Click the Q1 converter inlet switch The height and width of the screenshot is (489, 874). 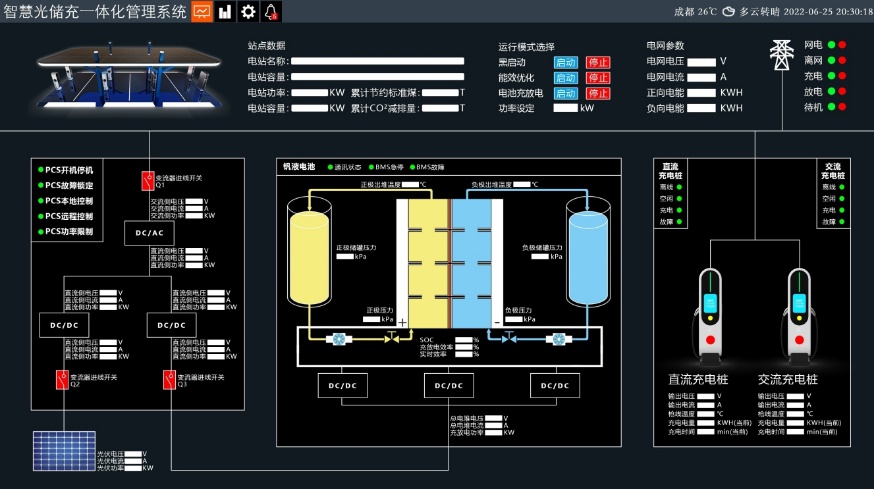146,180
